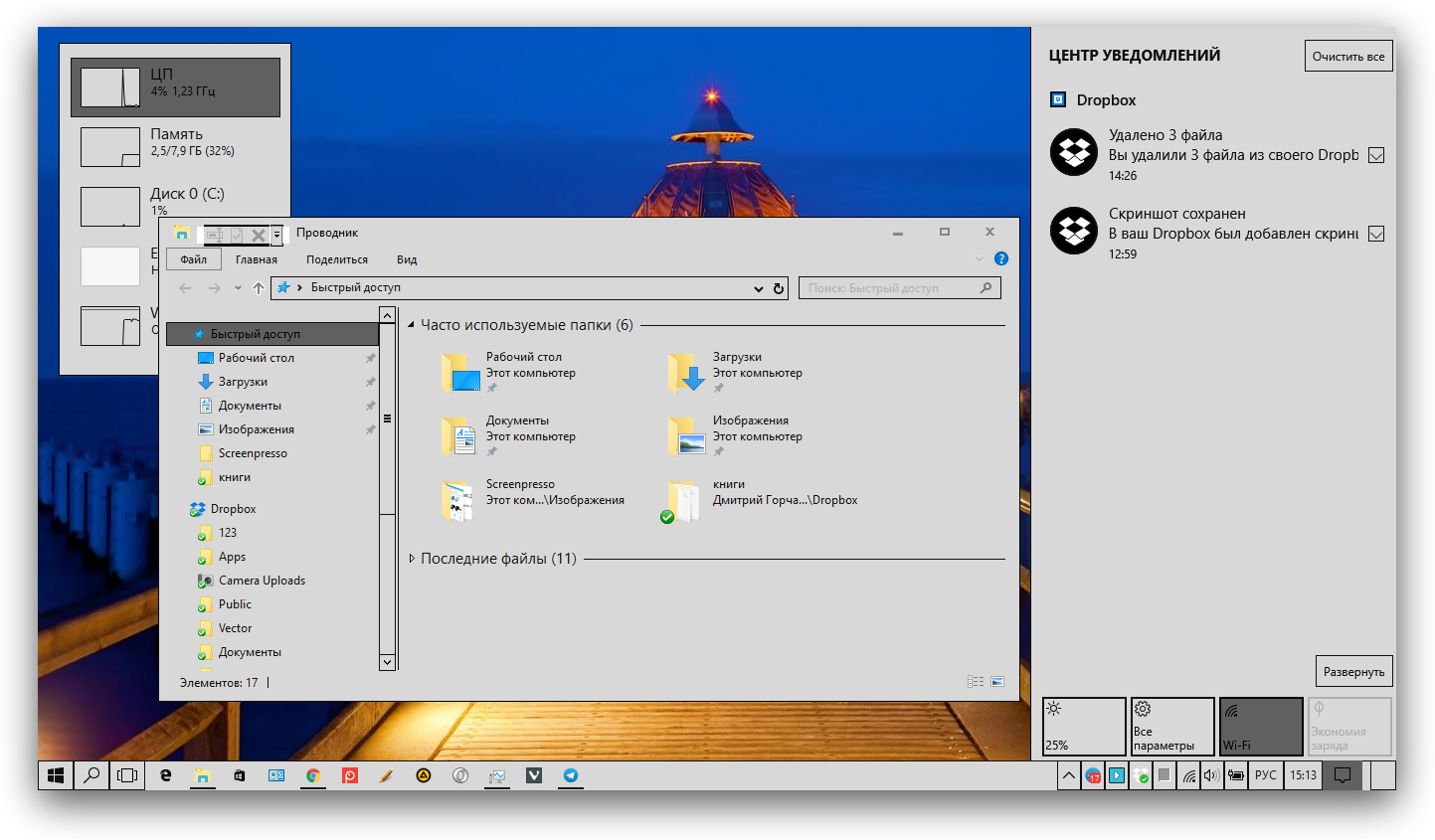Click down arrow of navigation pane scrollbar

pyautogui.click(x=388, y=662)
